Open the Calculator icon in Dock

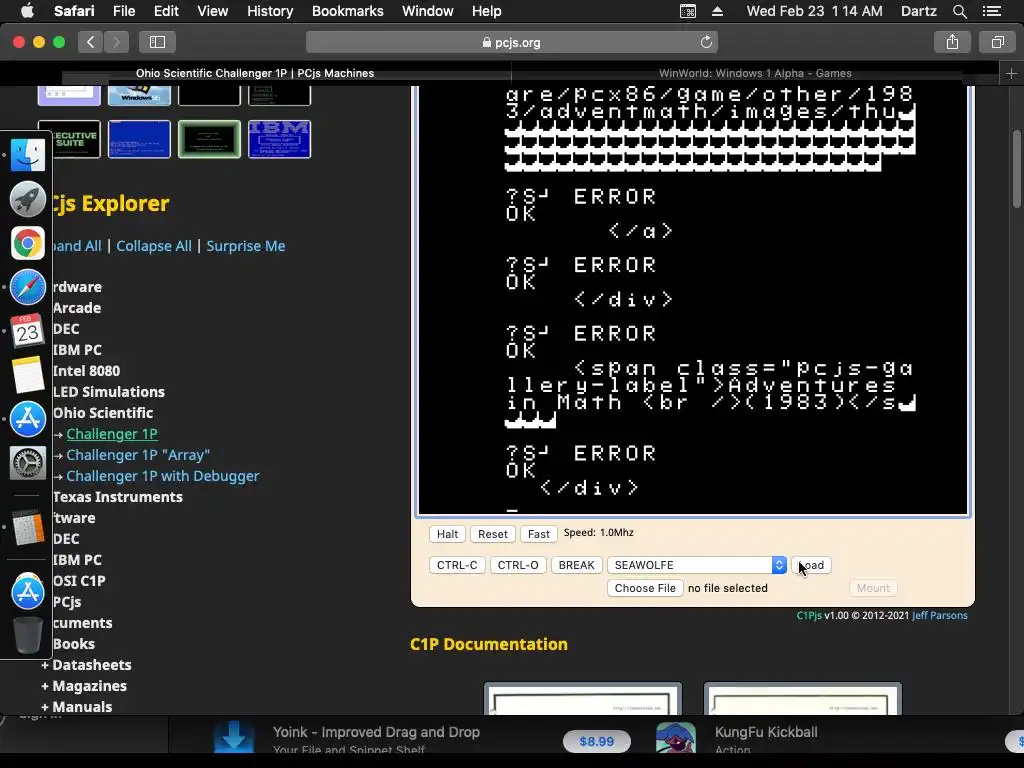[27, 528]
